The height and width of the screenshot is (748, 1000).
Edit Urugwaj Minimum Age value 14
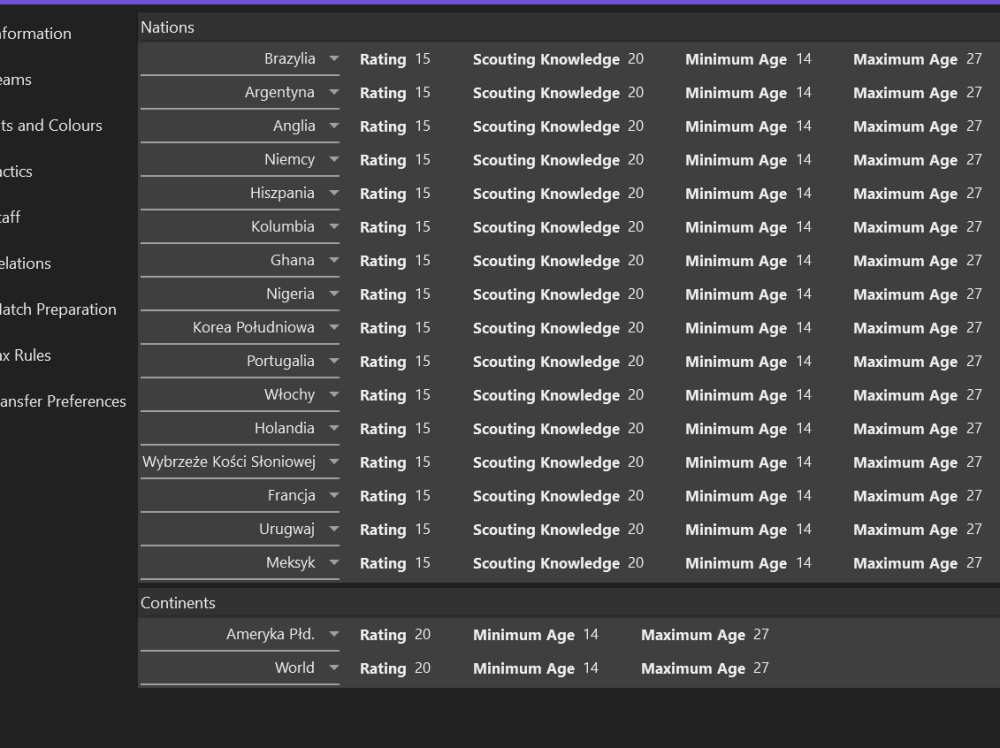(x=804, y=529)
